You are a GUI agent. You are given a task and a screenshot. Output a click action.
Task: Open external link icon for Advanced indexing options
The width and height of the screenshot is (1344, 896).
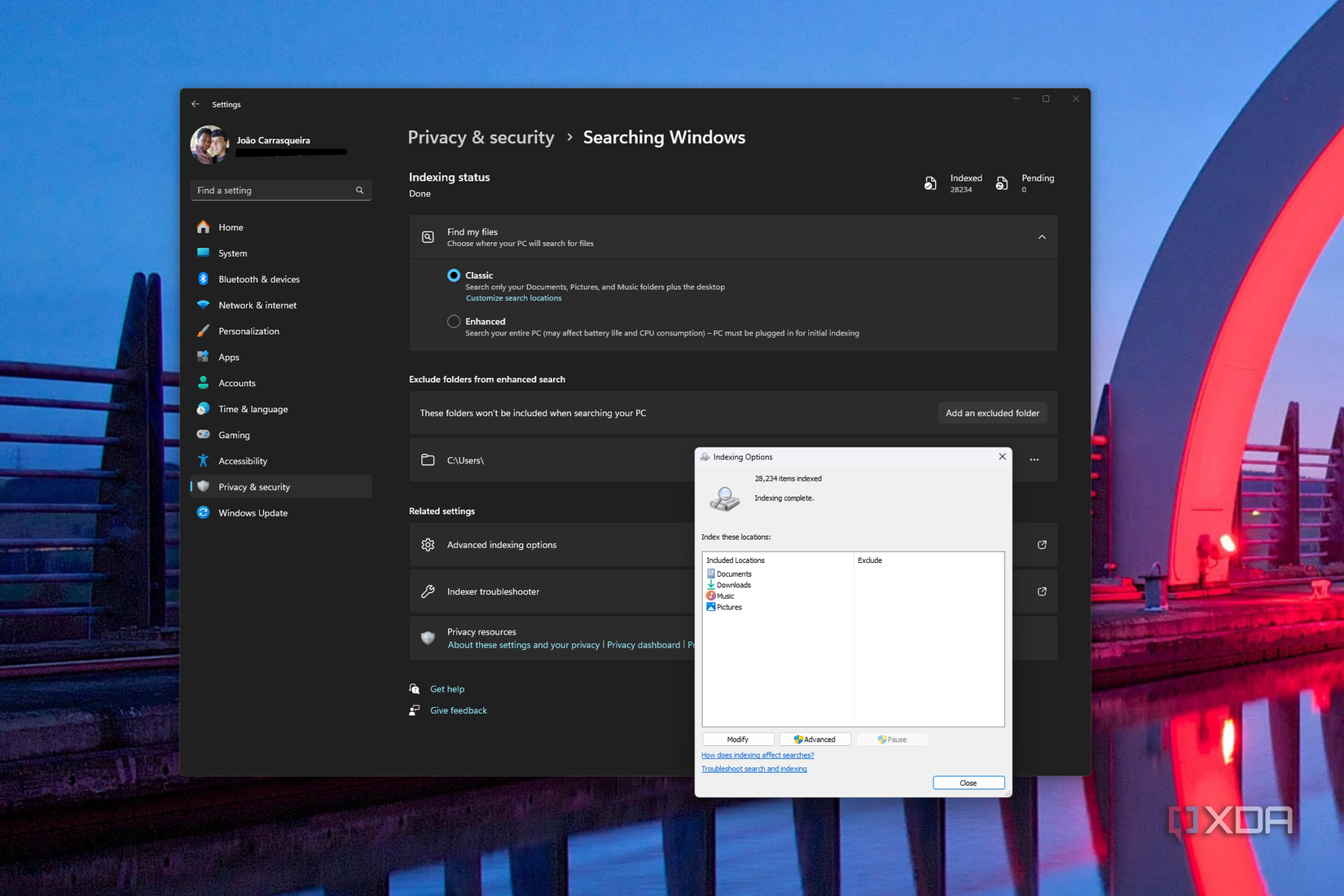[1042, 545]
